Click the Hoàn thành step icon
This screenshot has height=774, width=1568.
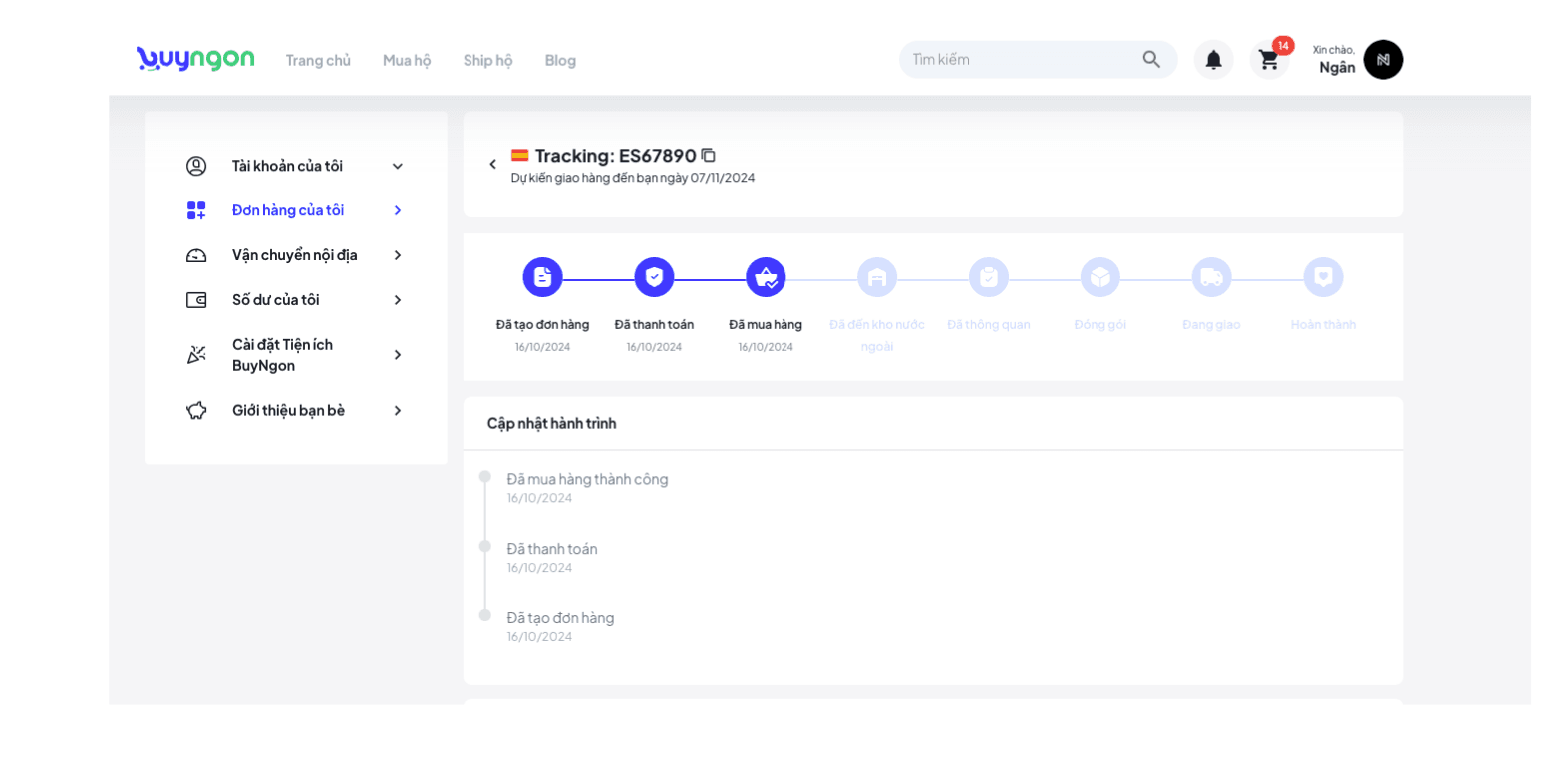click(1324, 277)
